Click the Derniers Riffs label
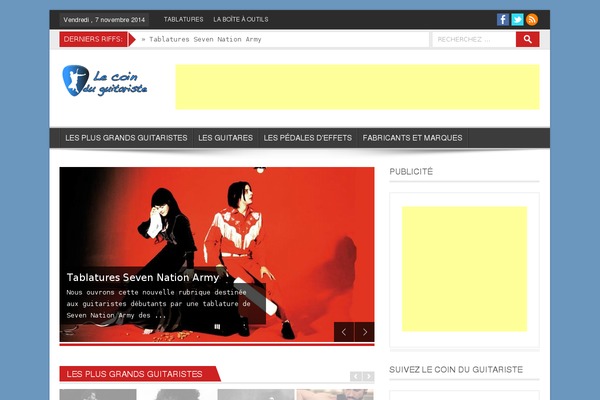 (93, 39)
